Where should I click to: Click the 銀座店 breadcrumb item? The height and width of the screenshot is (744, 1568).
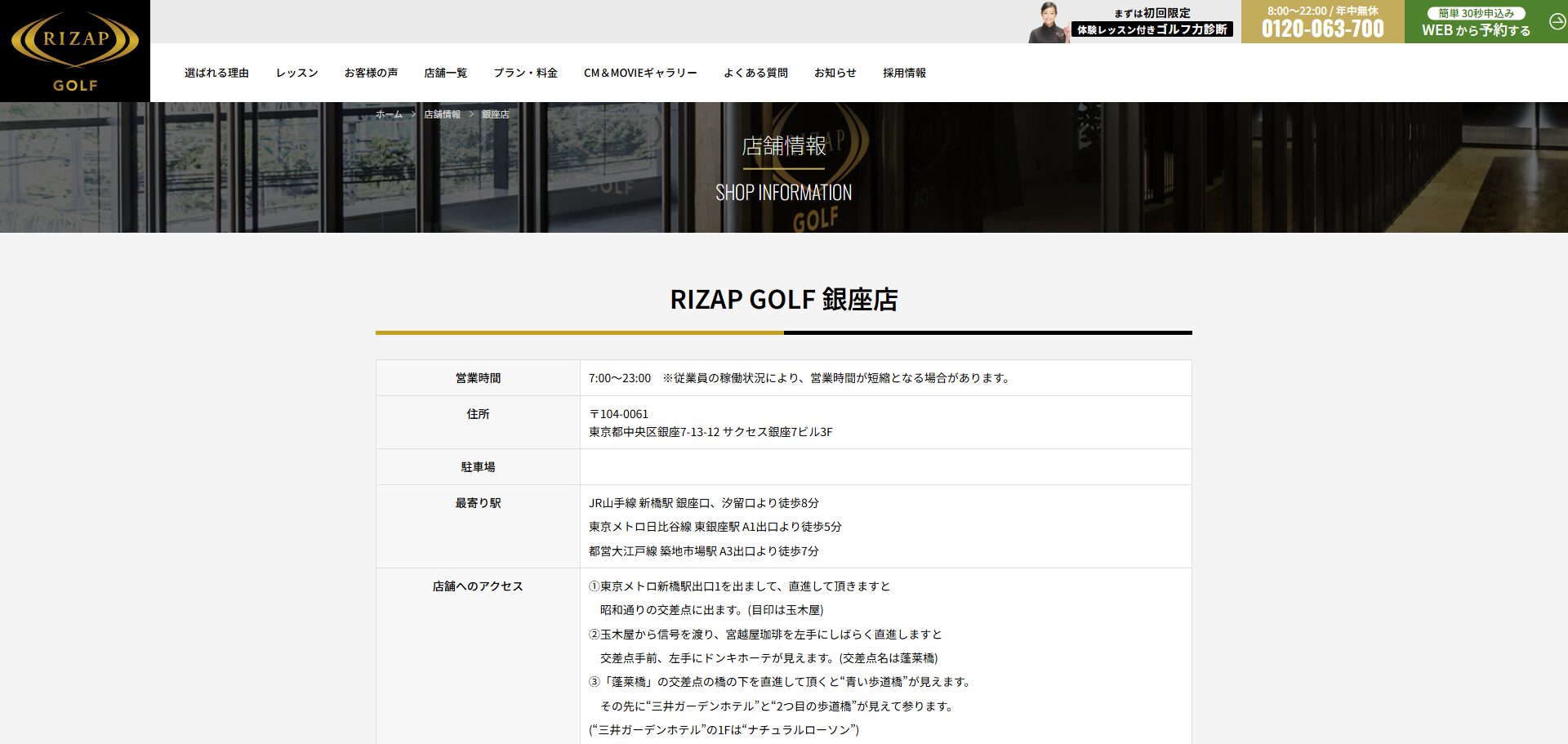pos(495,114)
